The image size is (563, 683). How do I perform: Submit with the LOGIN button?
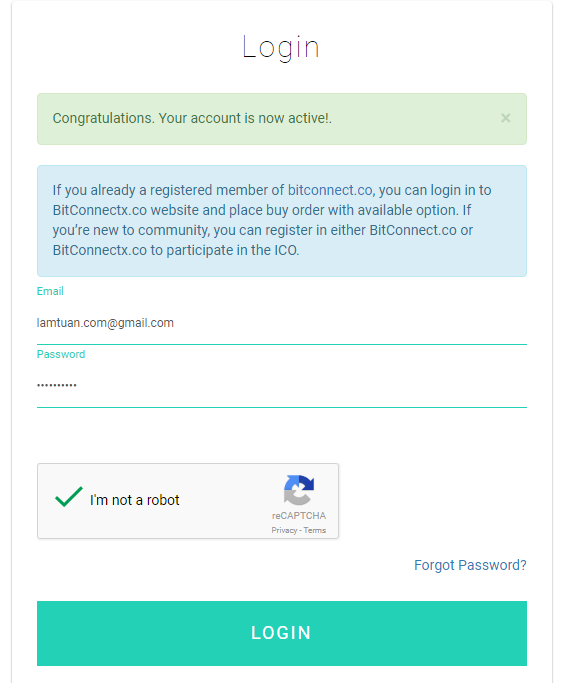click(282, 633)
